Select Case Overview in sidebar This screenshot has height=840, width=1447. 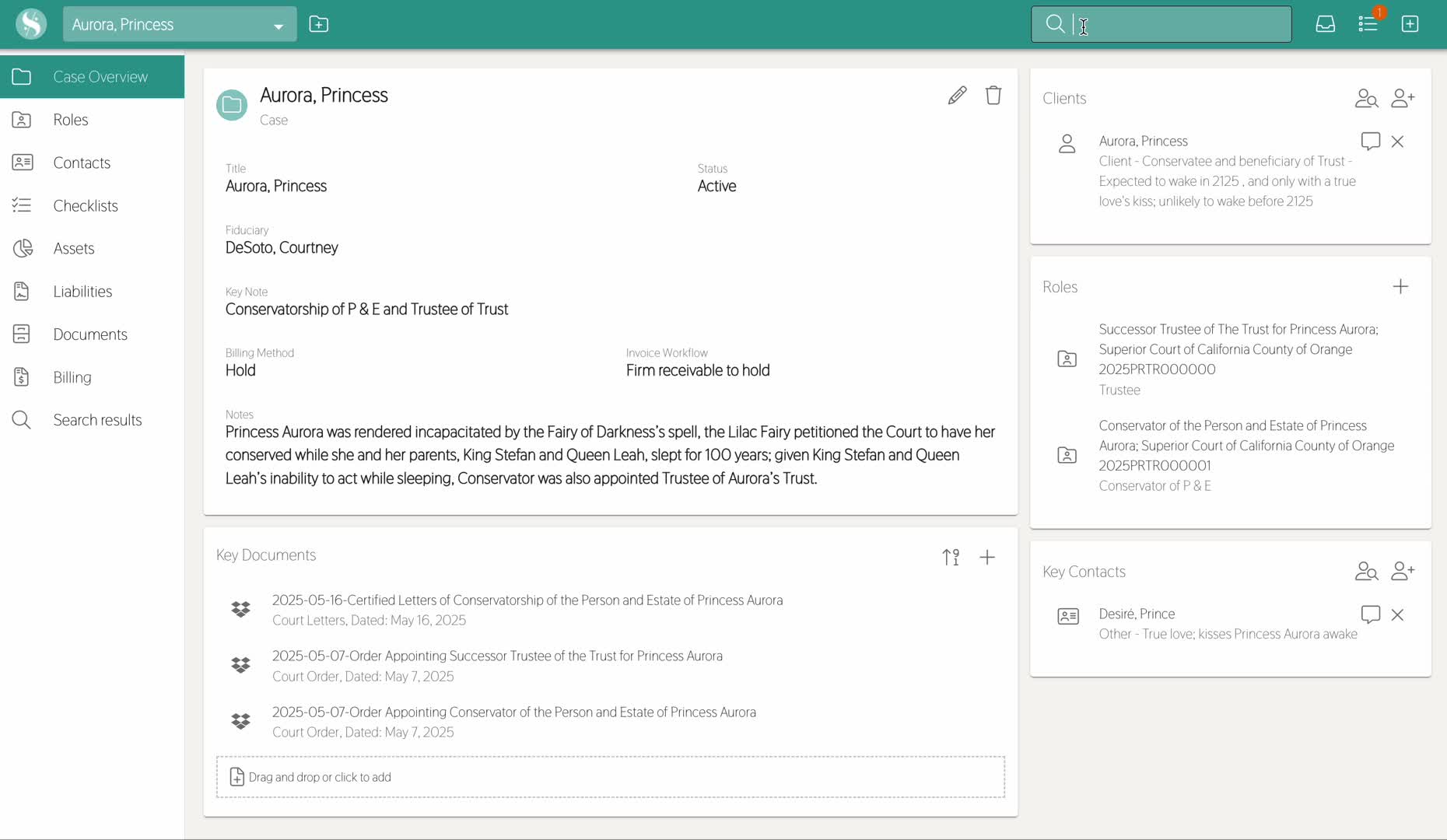[x=92, y=76]
